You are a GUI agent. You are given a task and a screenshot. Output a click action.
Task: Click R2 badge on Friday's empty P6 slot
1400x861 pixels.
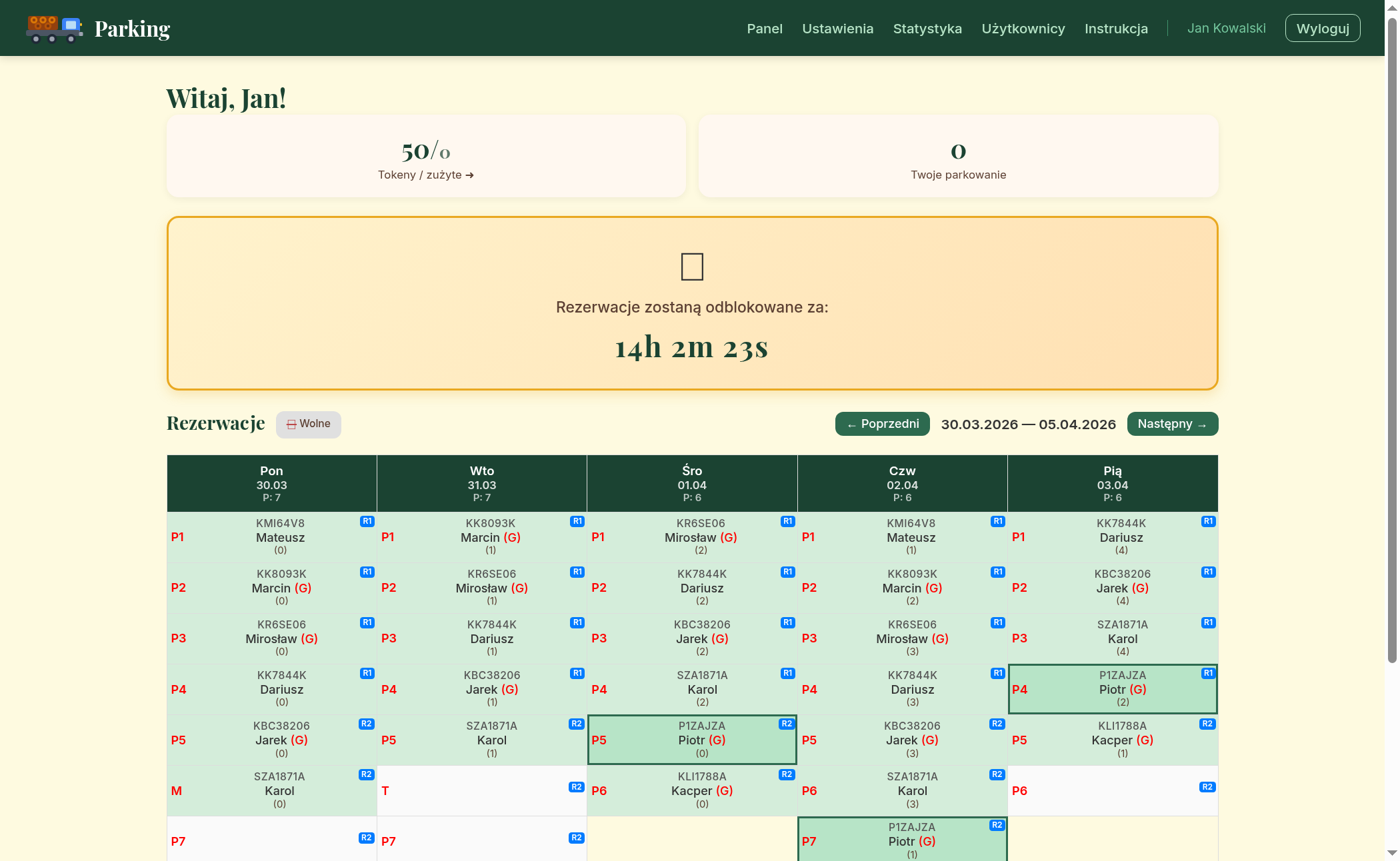[x=1207, y=787]
